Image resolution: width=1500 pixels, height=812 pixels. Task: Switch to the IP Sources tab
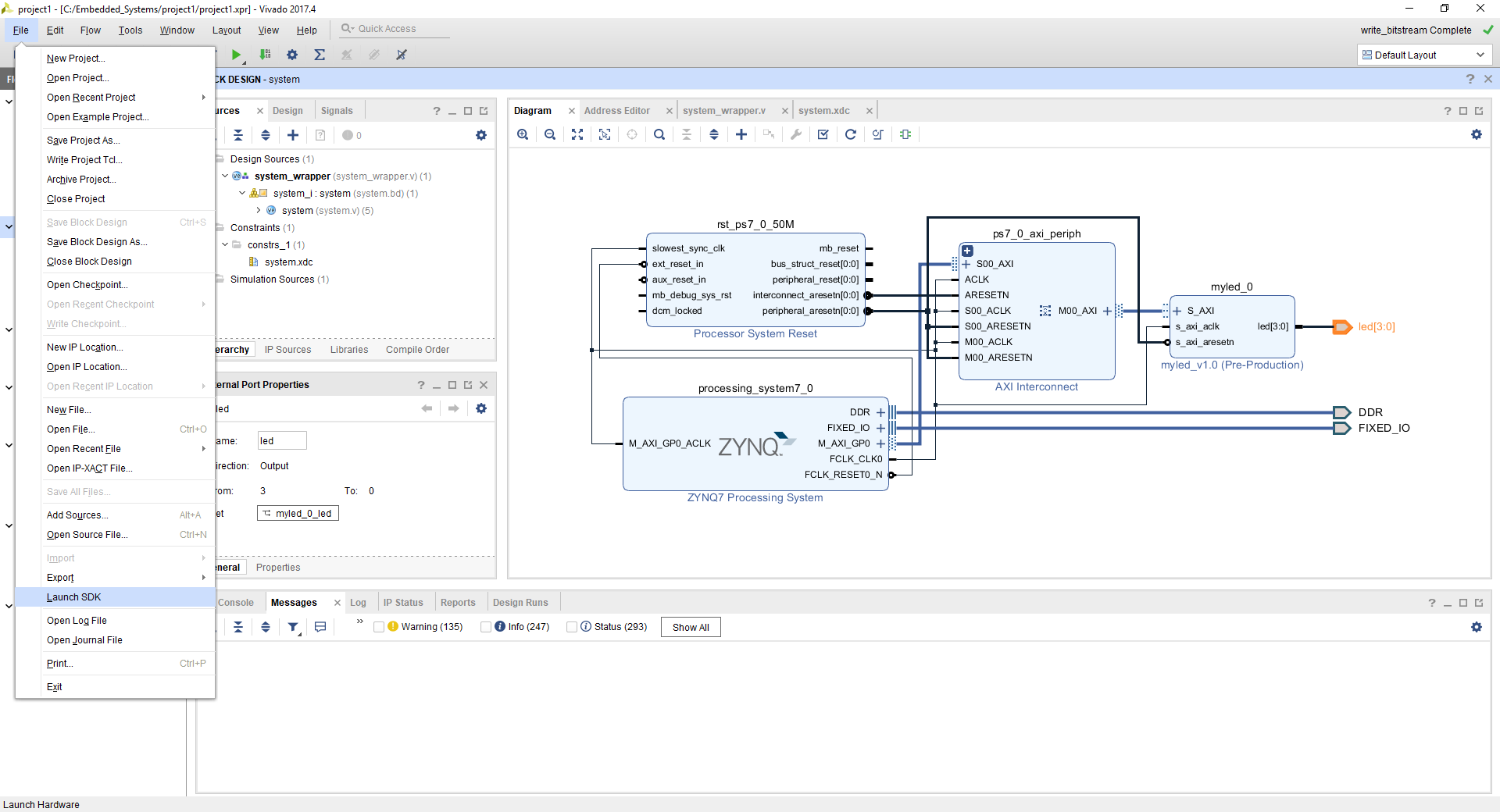(x=287, y=350)
